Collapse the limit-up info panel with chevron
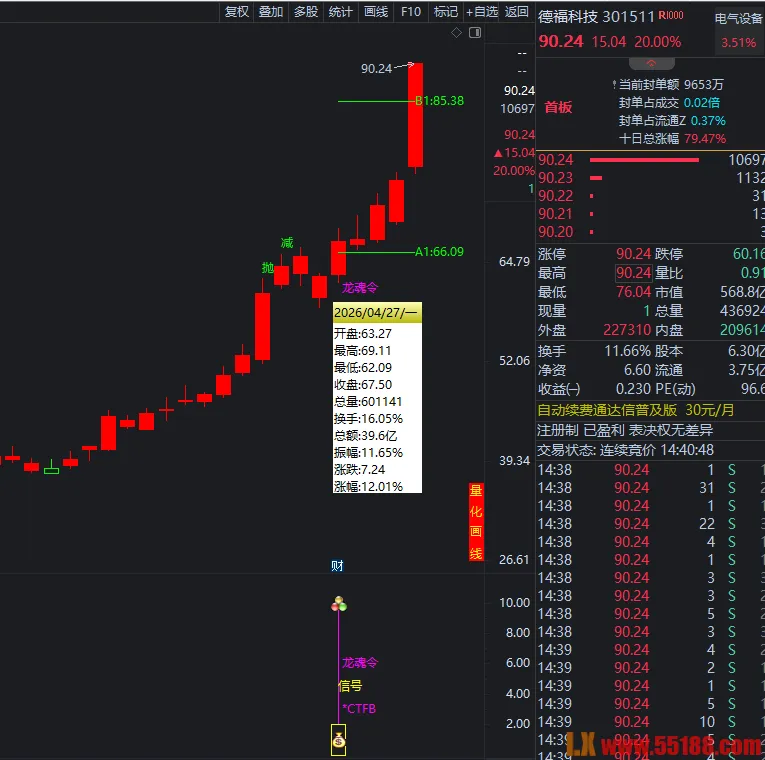Screen dimensions: 765x760 point(651,63)
